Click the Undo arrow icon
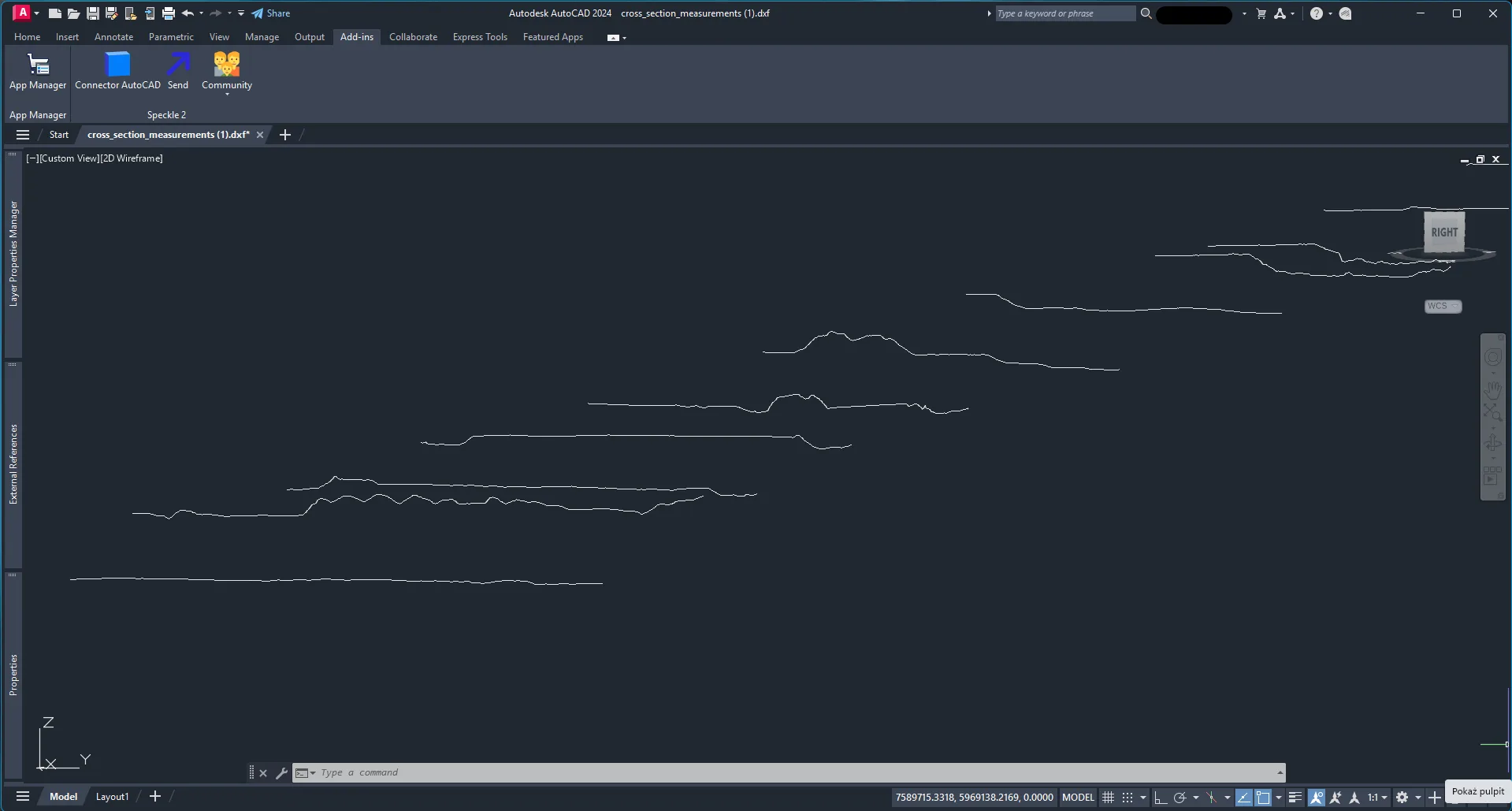1512x811 pixels. [187, 13]
